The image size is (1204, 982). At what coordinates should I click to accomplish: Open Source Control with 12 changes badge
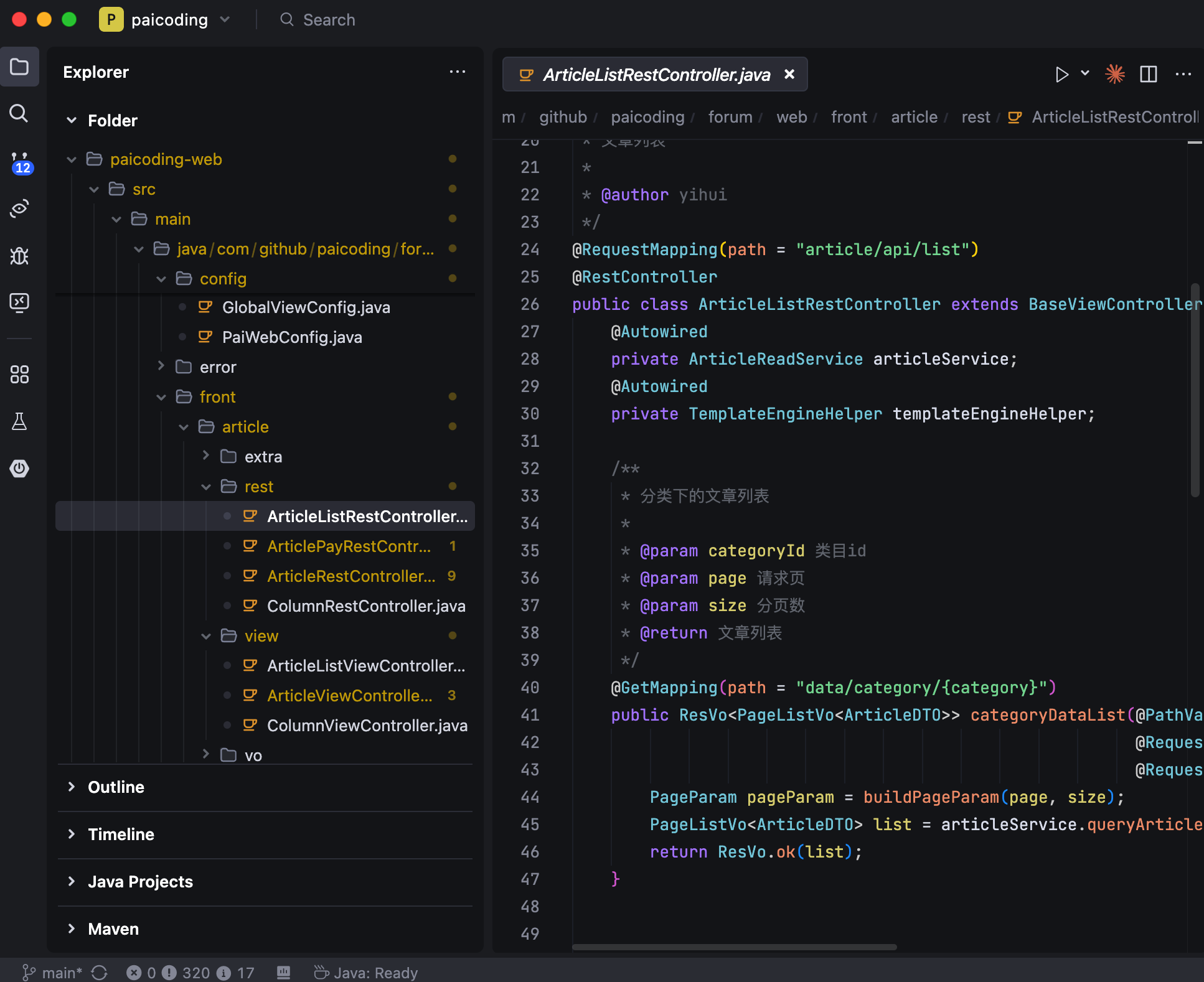coord(19,162)
